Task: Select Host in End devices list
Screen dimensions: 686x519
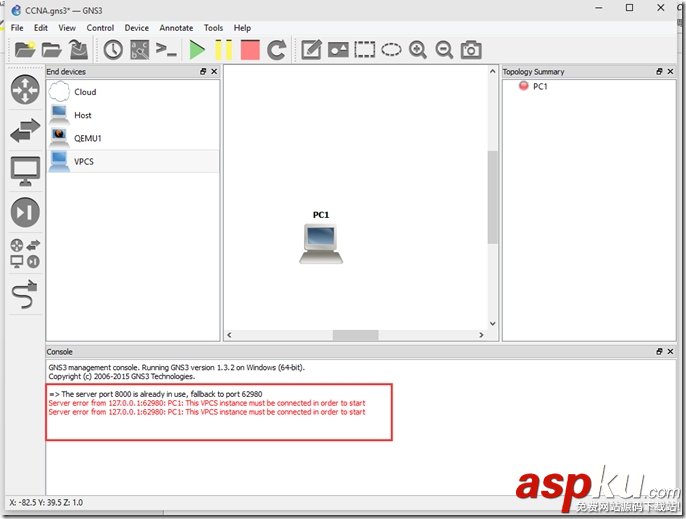Action: click(x=133, y=115)
